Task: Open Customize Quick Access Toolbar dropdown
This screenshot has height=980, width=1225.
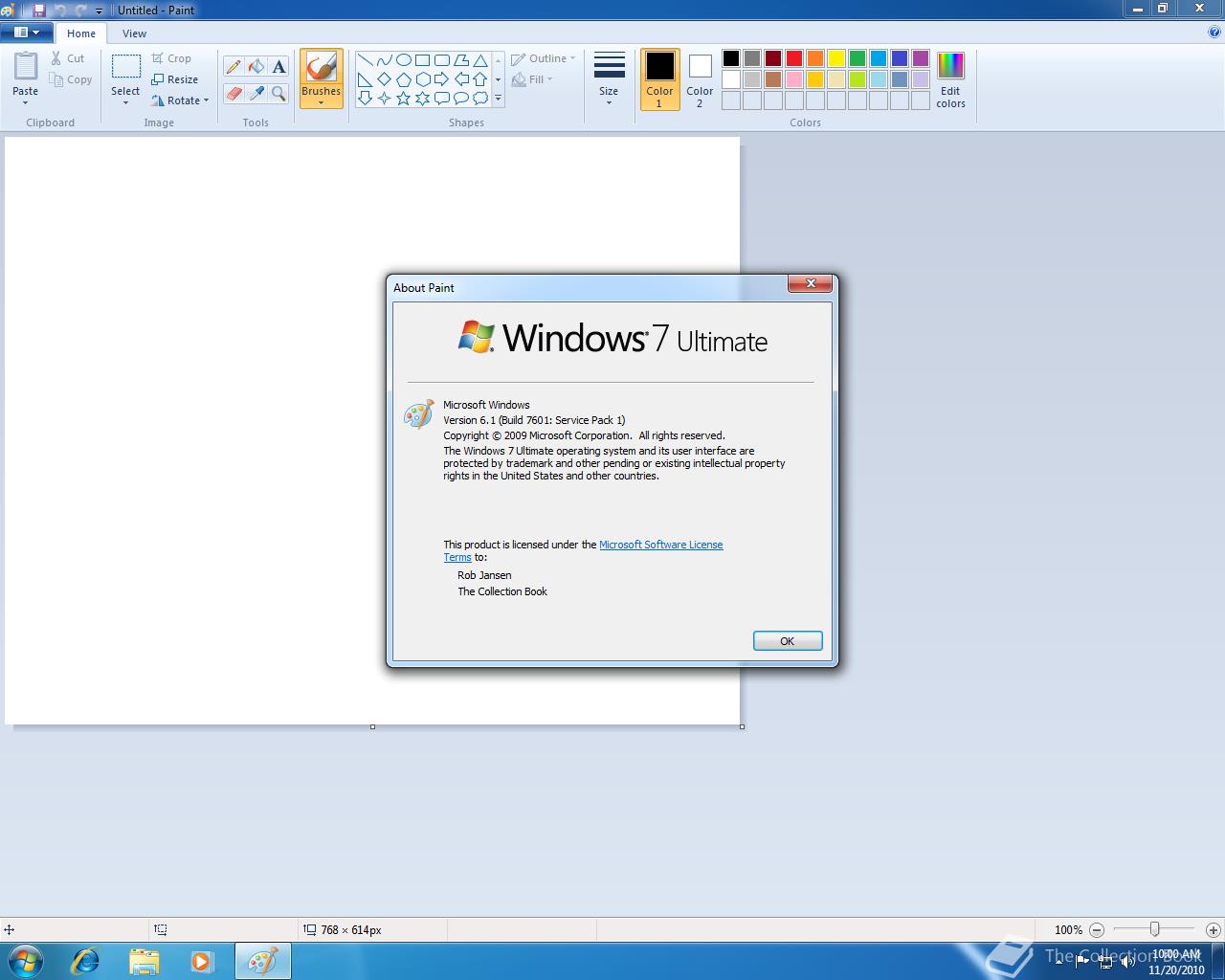Action: coord(99,11)
